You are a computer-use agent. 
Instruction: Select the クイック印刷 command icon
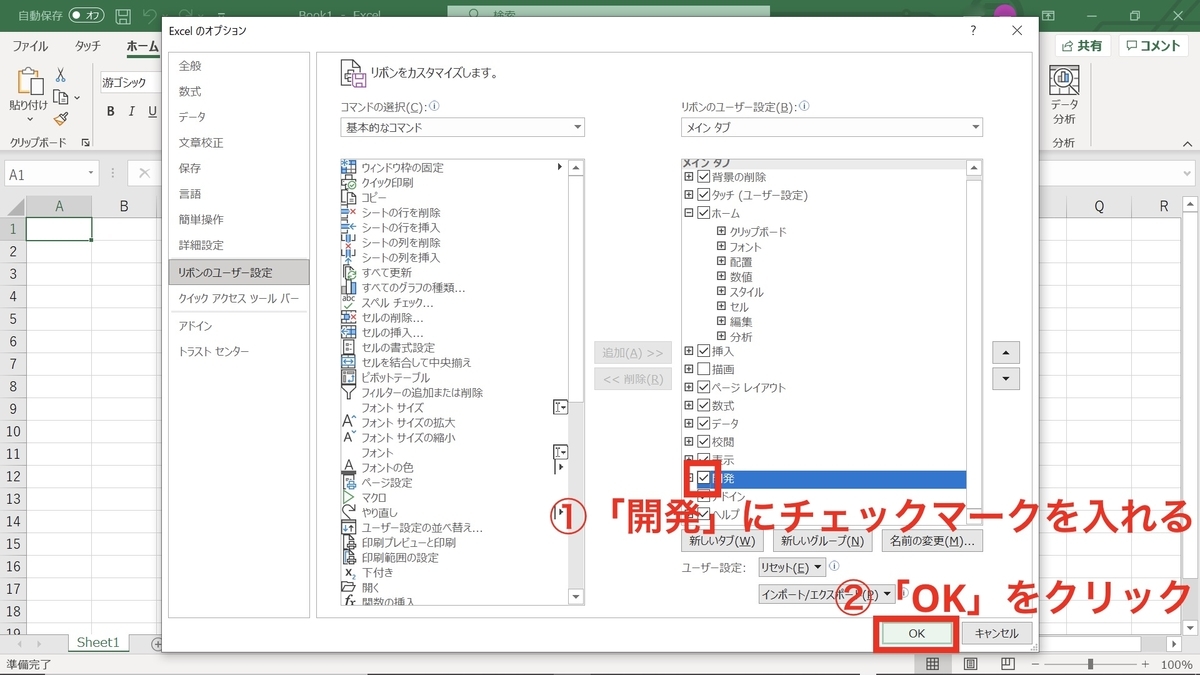point(349,183)
